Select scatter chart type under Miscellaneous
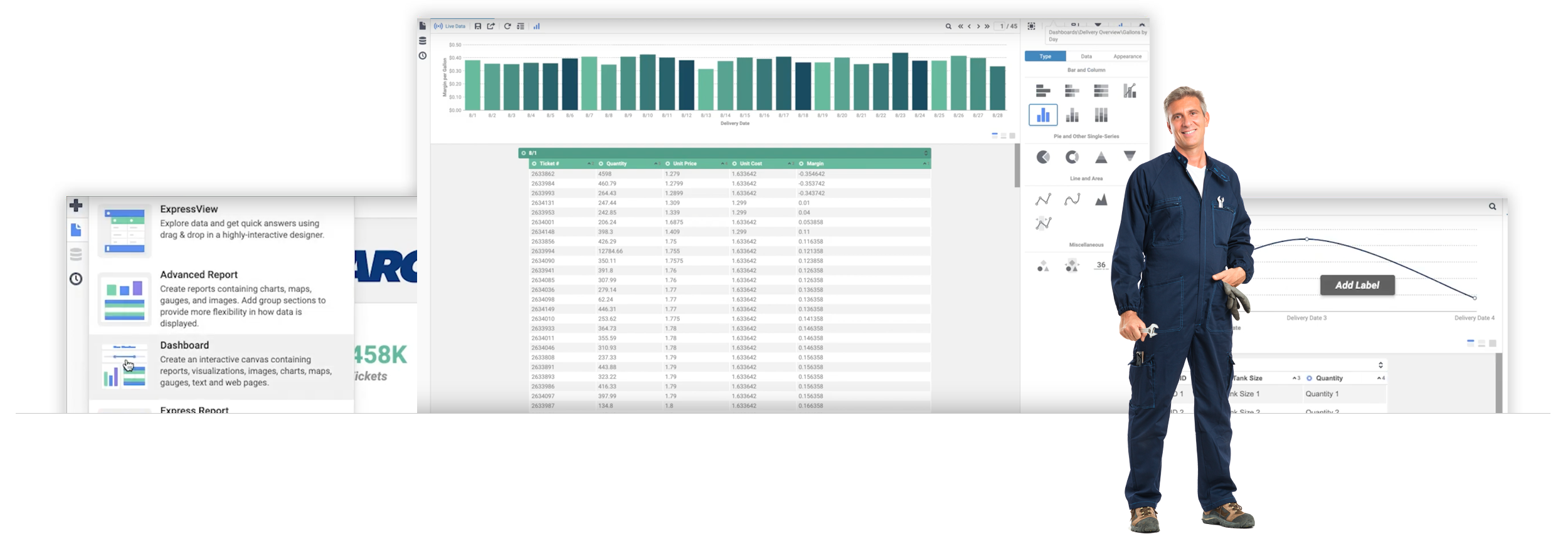The width and height of the screenshot is (1568, 534). [1043, 266]
